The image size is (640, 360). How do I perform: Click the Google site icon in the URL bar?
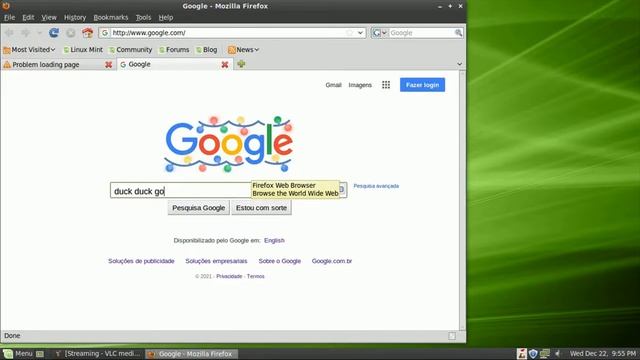click(x=105, y=33)
